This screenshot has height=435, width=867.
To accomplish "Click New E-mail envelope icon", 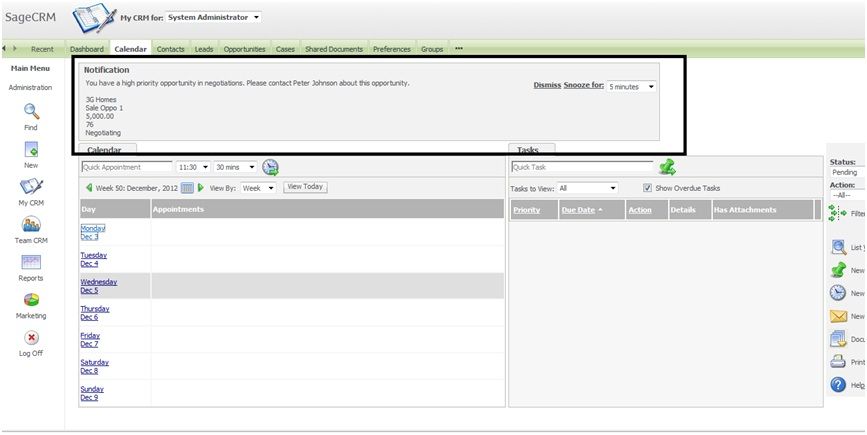I will coord(838,316).
